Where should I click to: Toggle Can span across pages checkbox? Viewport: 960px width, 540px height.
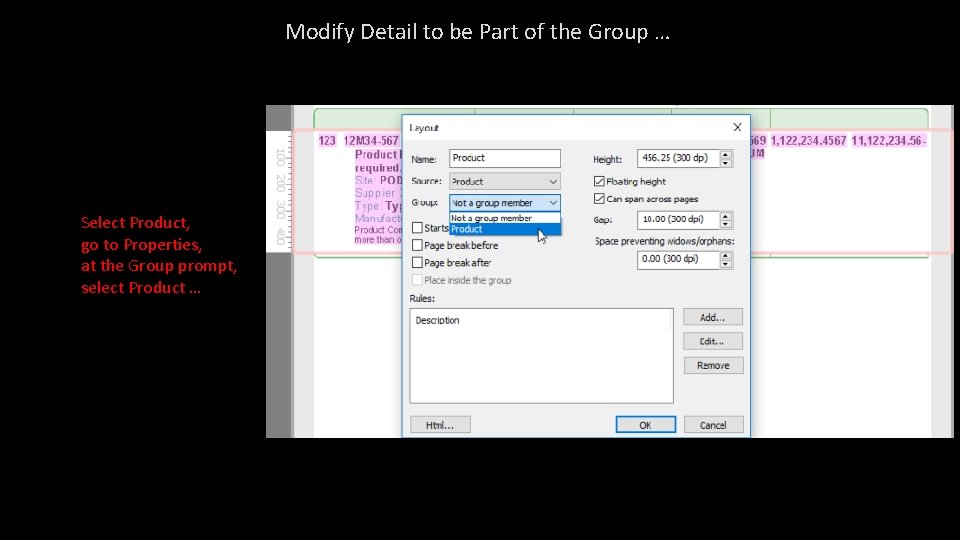tap(599, 199)
